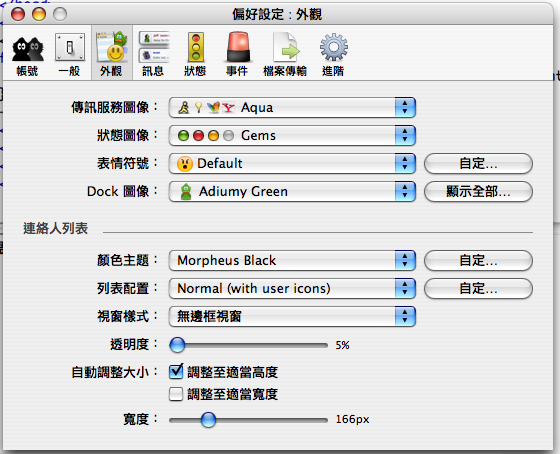Click the window title 偏好設定：外觀
This screenshot has width=560, height=454.
(x=277, y=14)
